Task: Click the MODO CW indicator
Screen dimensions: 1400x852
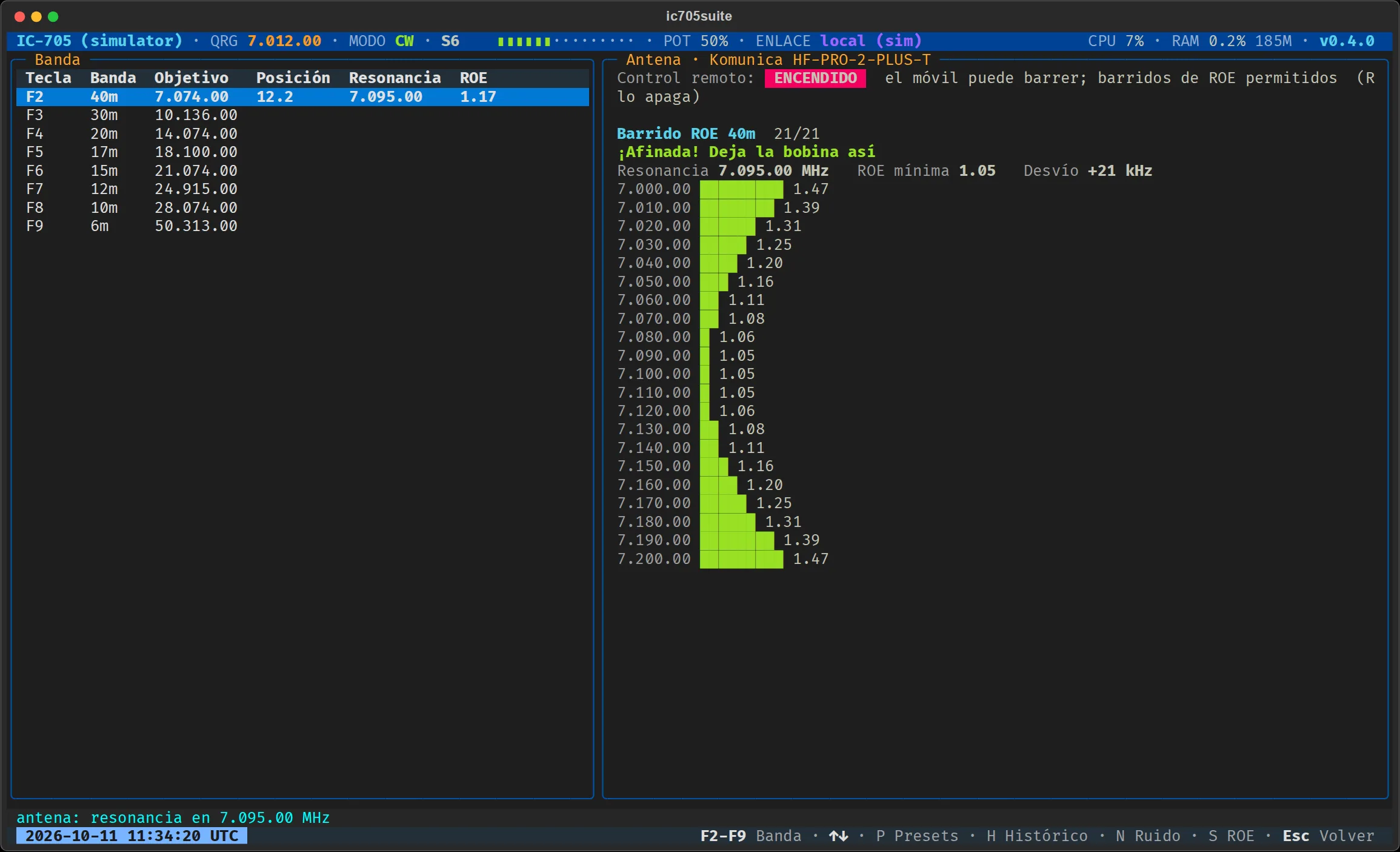Action: pos(381,41)
